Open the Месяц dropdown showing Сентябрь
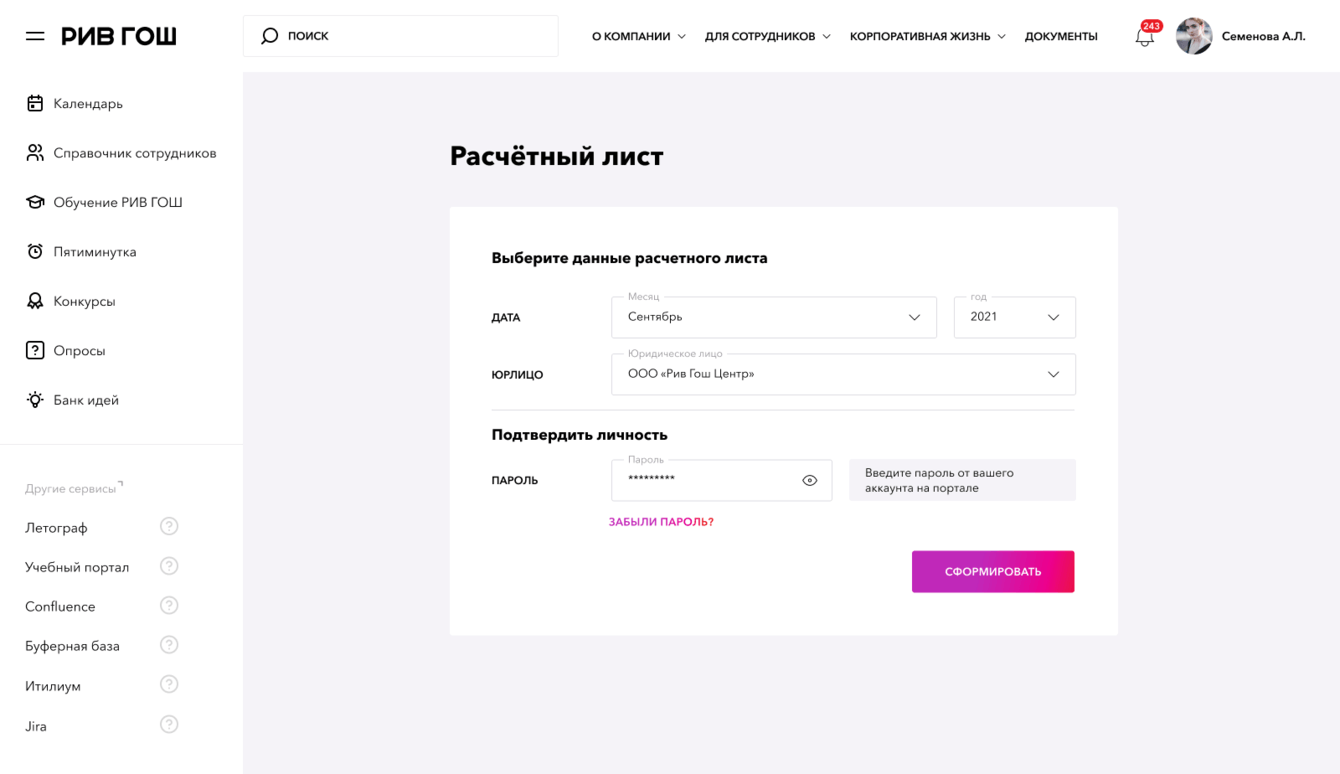1340x774 pixels. pos(773,317)
